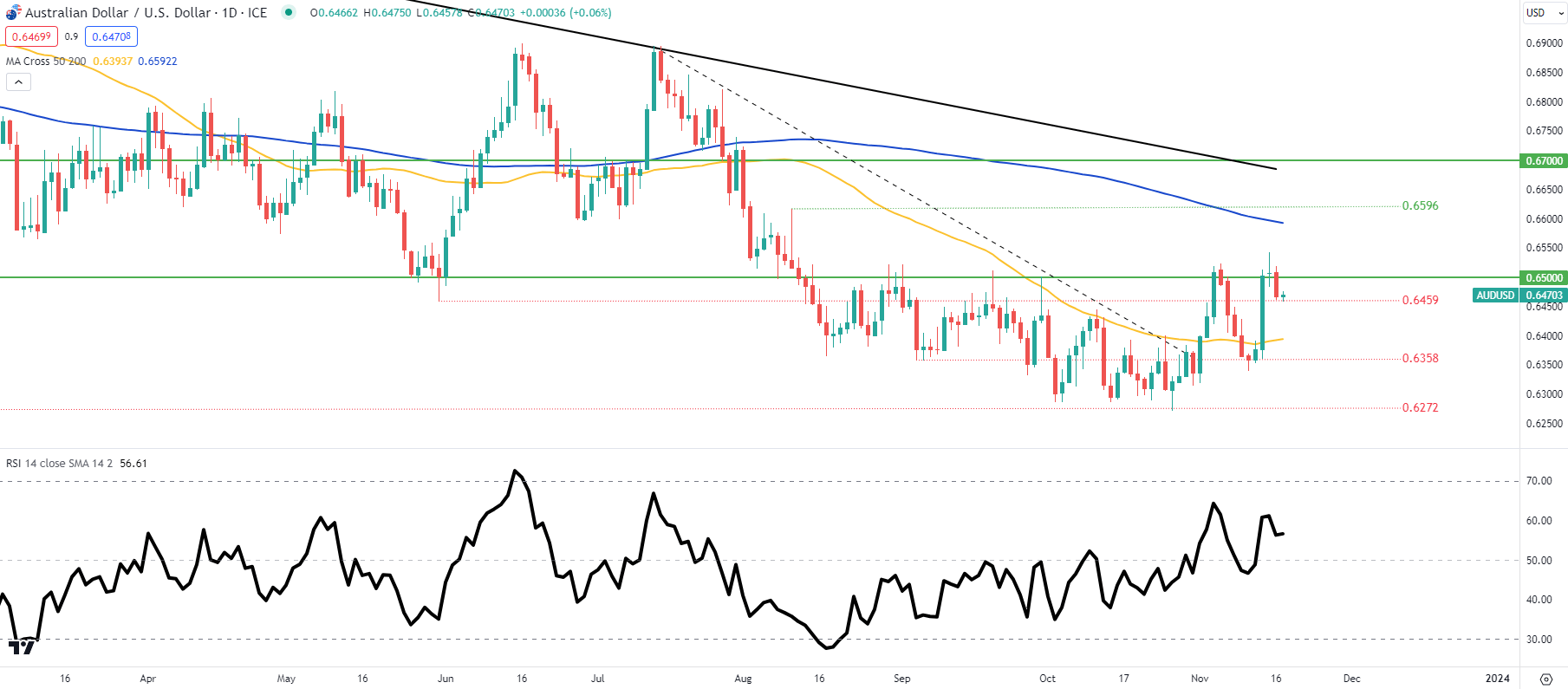Click the Oct label on time axis

click(1048, 679)
